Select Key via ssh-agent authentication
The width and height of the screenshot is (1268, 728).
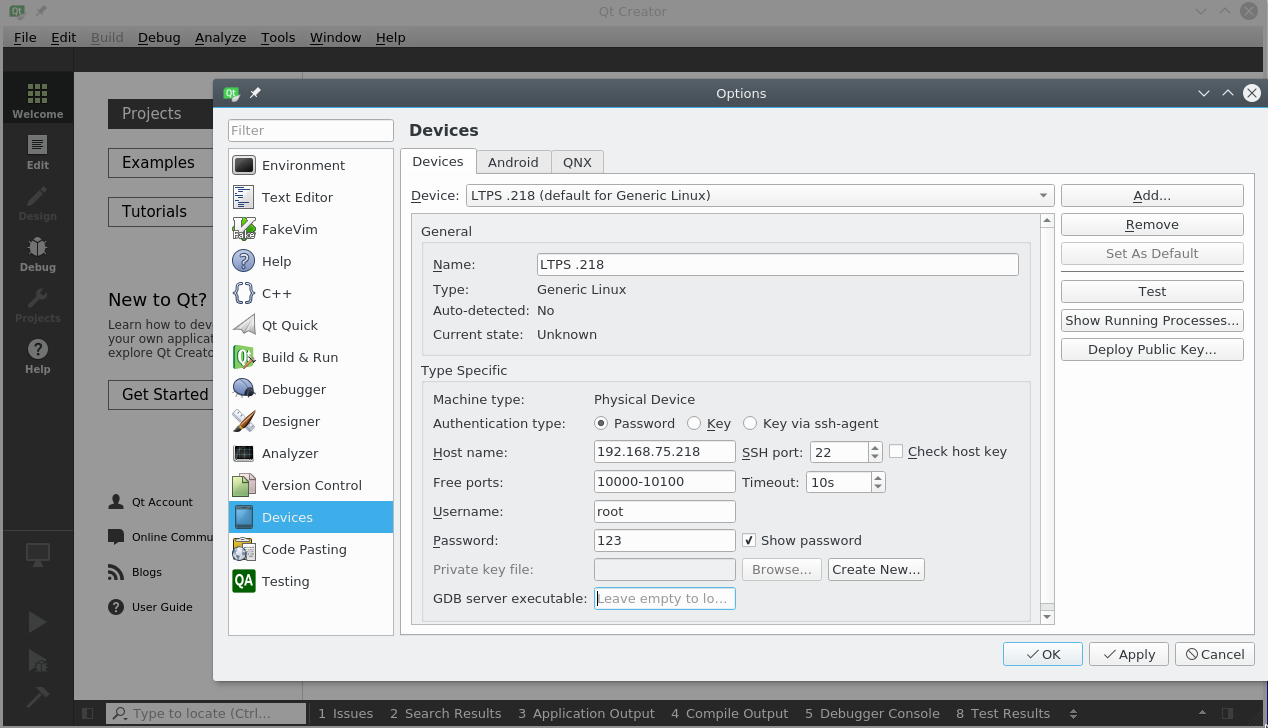750,423
